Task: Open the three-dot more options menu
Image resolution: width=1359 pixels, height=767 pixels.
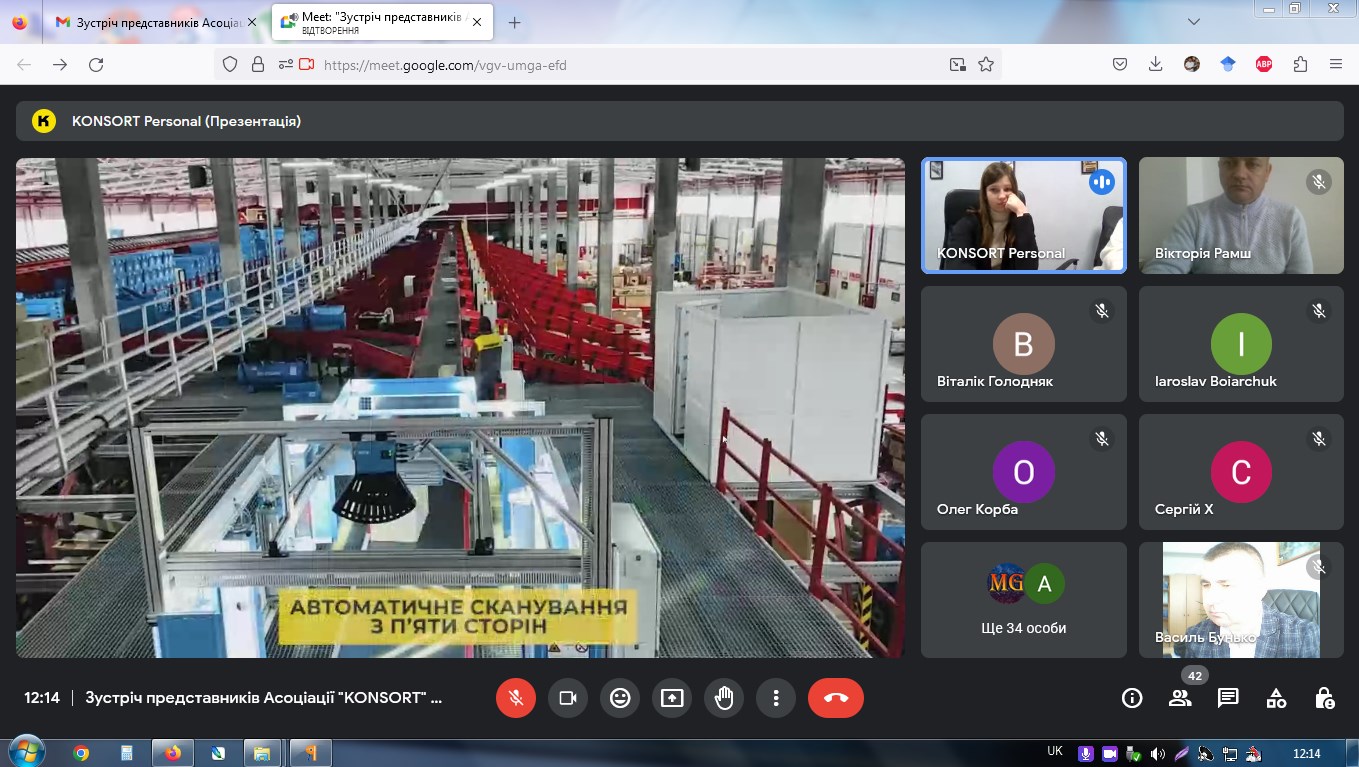Action: (x=776, y=698)
